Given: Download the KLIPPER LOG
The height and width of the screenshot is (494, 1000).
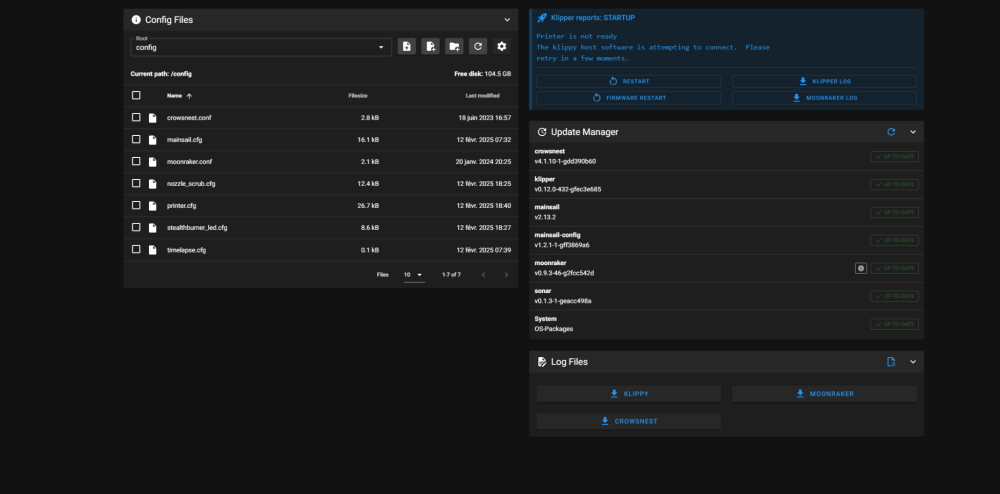Looking at the screenshot, I should tap(824, 82).
